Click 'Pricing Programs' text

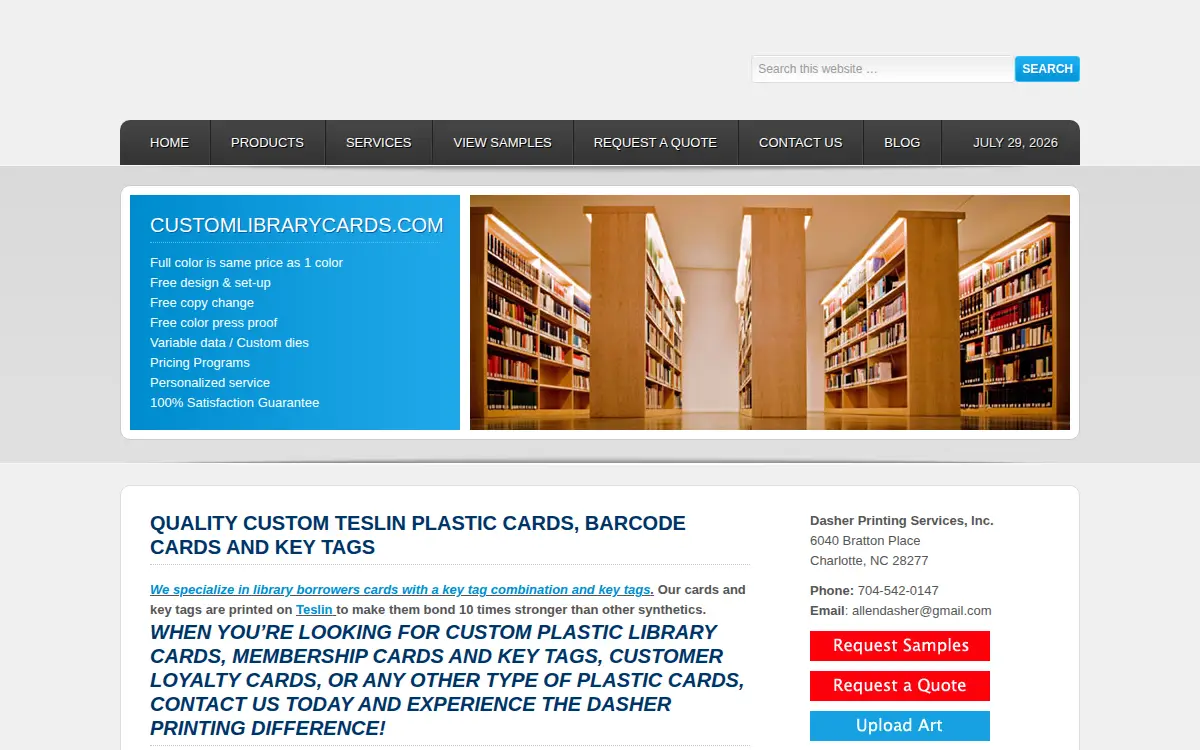200,363
